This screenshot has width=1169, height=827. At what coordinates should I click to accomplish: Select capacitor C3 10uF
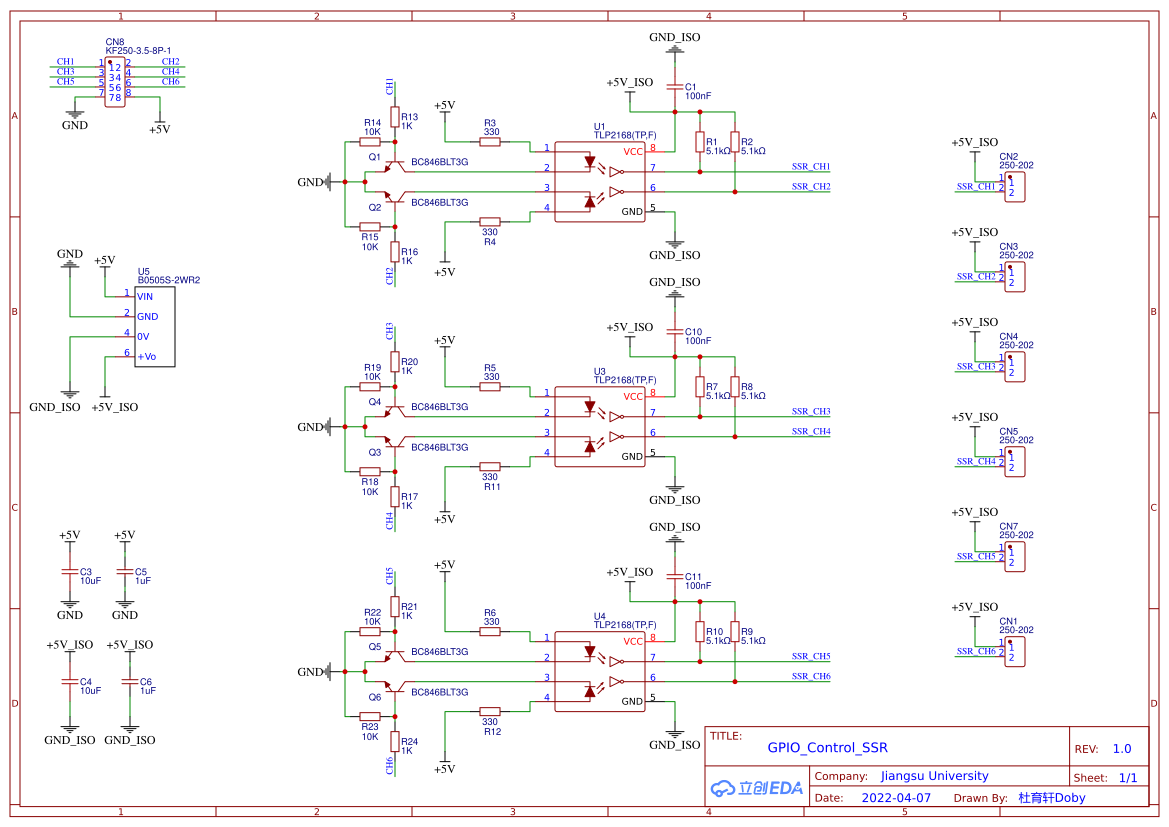click(70, 573)
